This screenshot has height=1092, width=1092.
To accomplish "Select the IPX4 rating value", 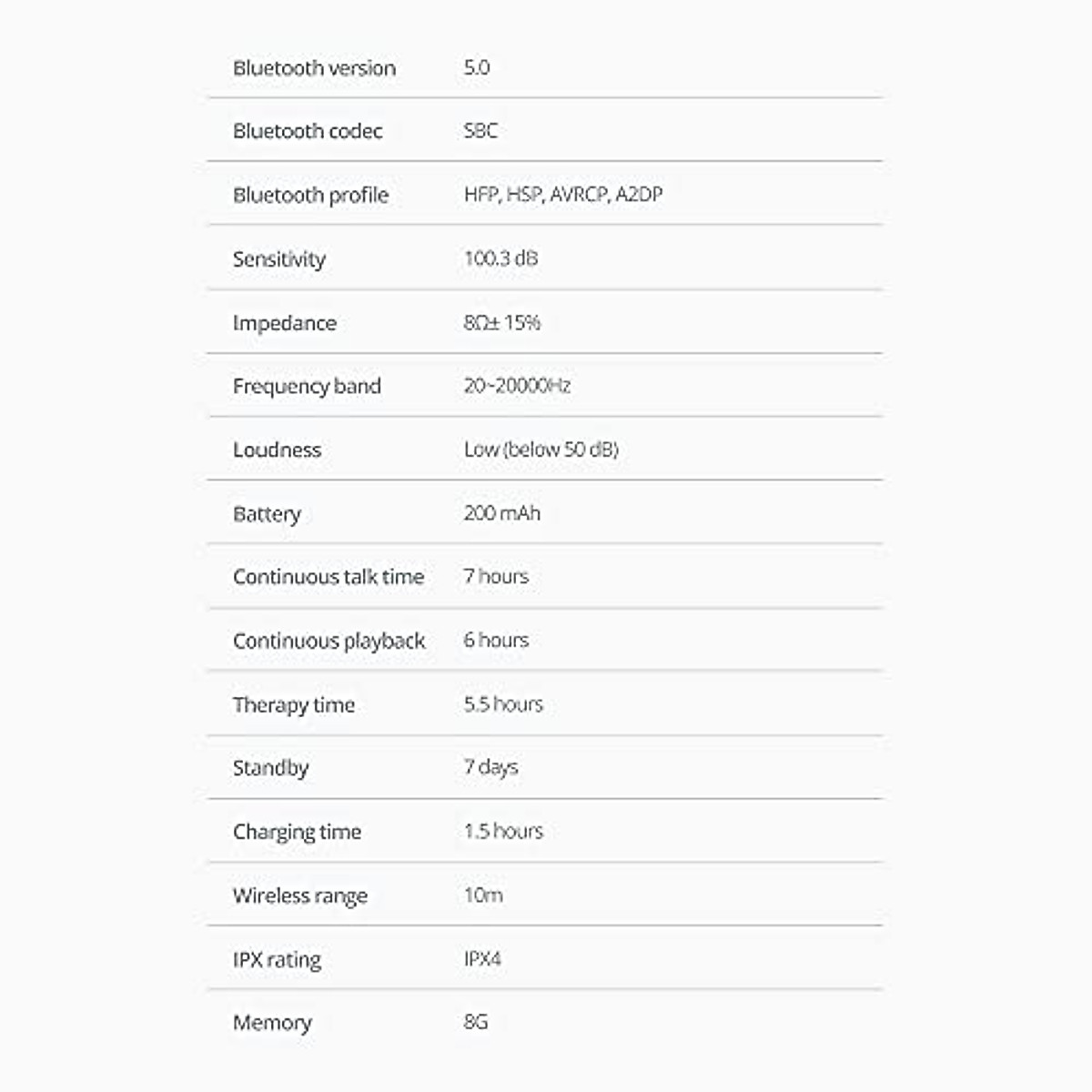I will [x=482, y=959].
